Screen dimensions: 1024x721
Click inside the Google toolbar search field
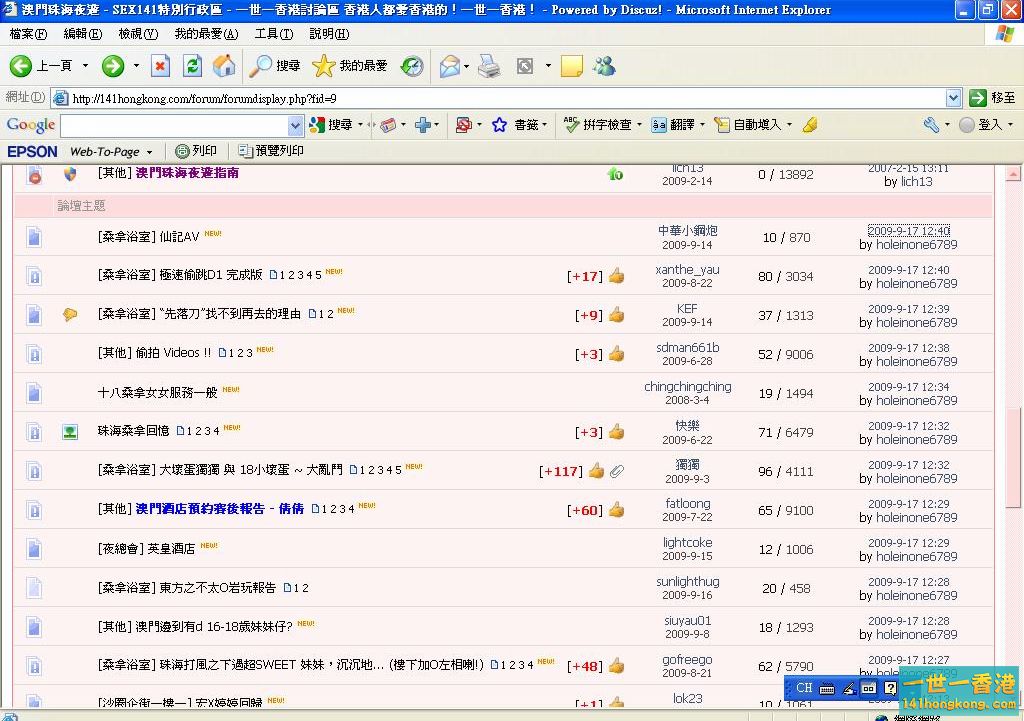pos(174,125)
